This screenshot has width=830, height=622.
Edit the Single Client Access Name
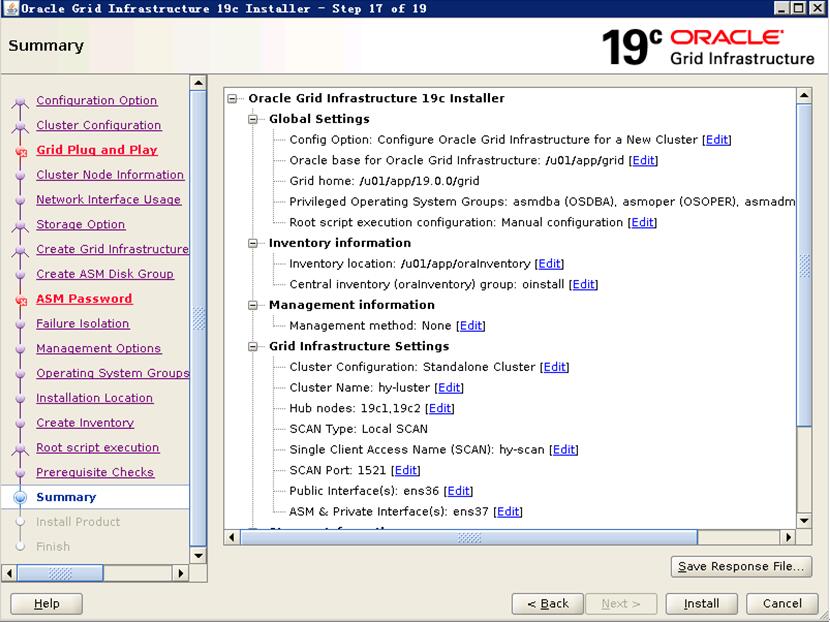pyautogui.click(x=564, y=449)
